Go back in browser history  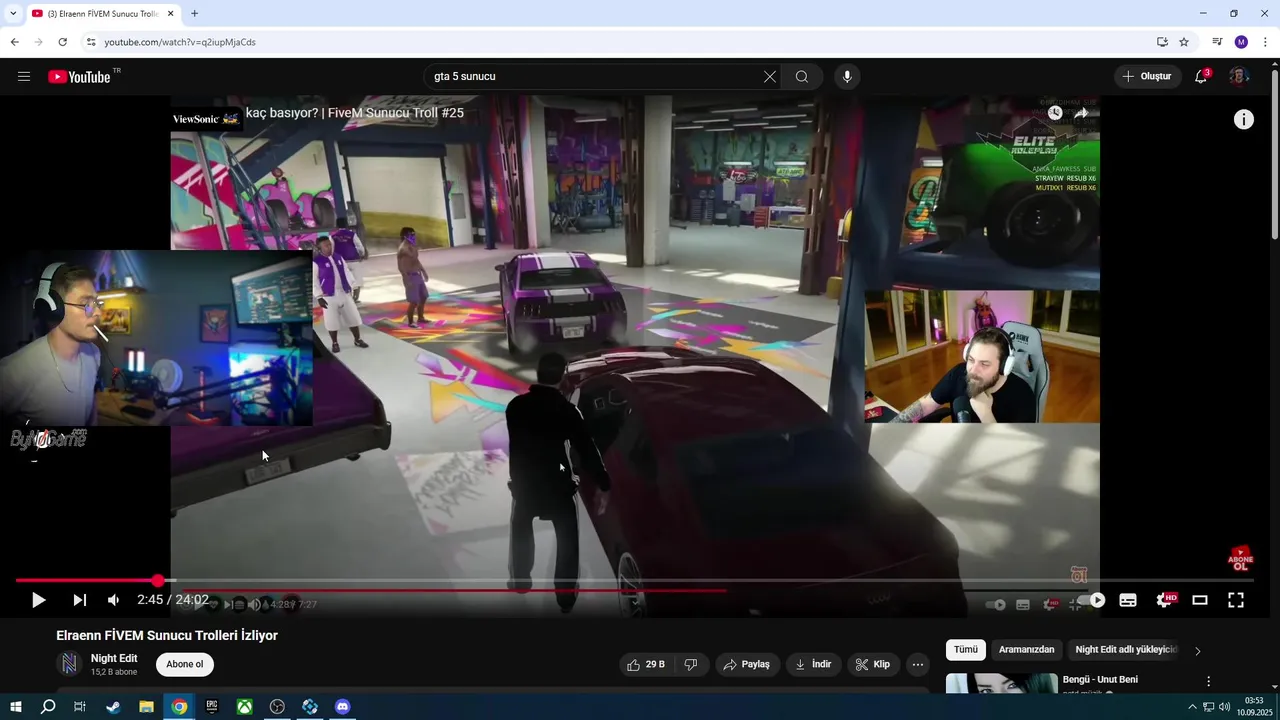[x=14, y=42]
